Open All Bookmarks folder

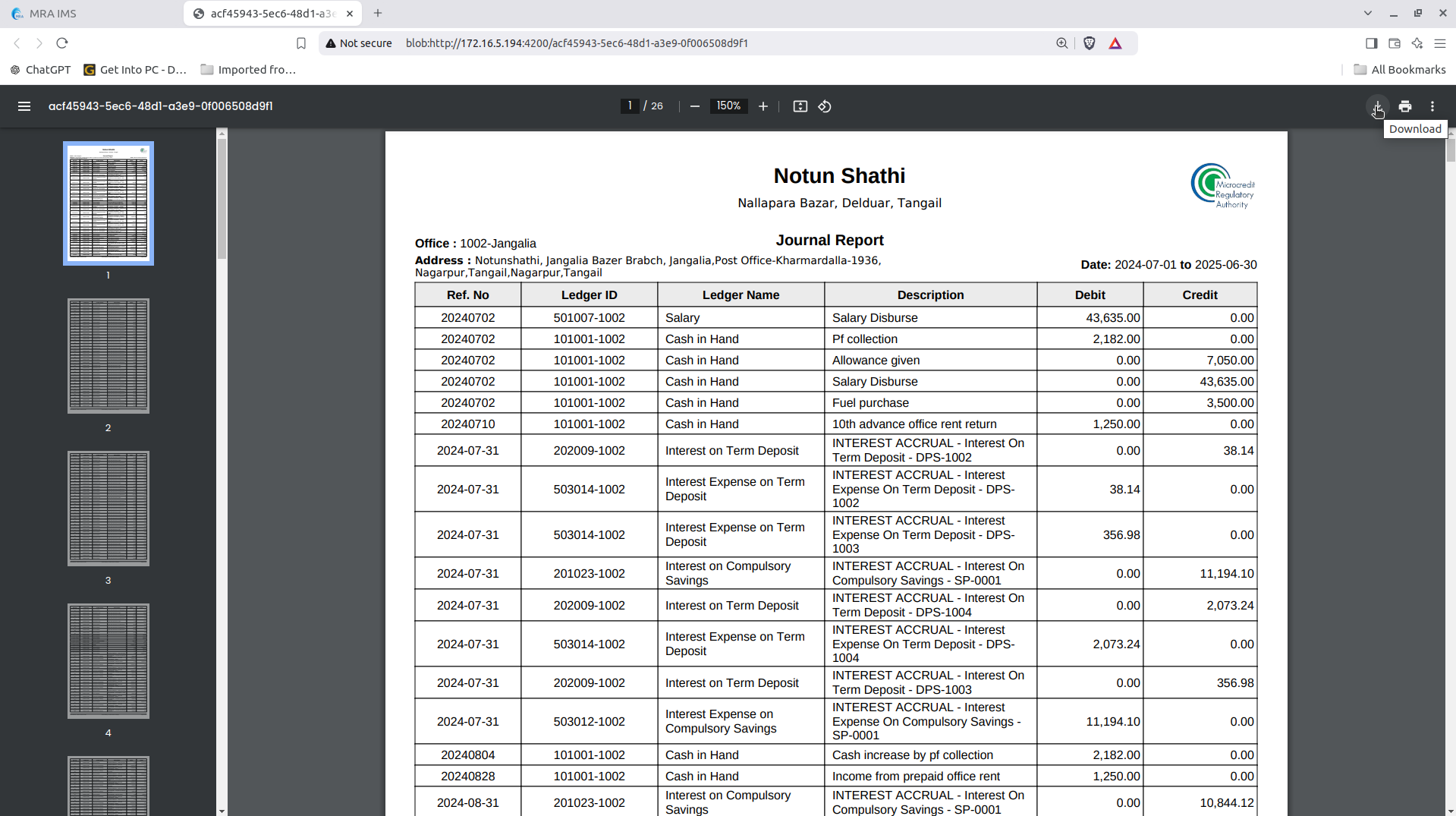tap(1400, 70)
